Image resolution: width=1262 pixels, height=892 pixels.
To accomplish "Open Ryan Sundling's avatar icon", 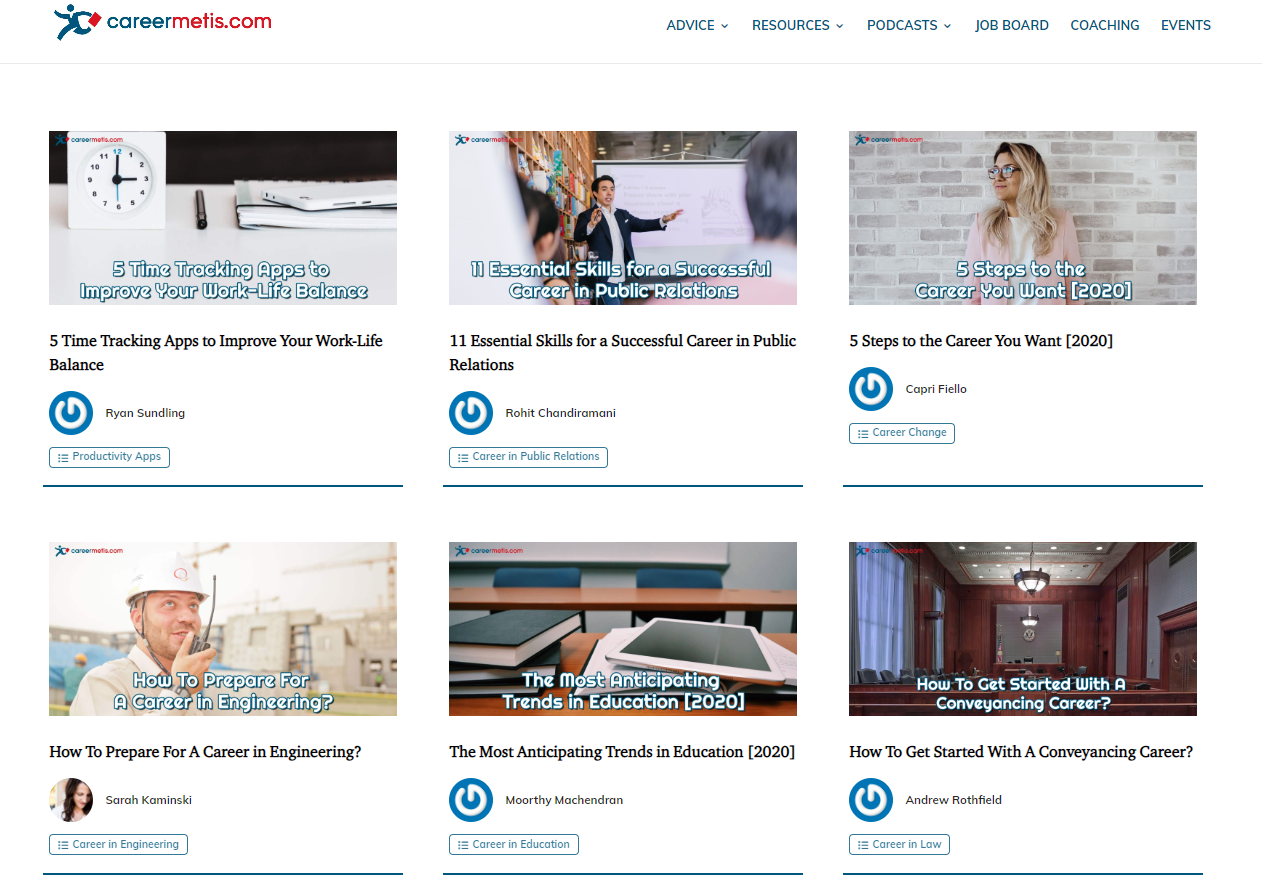I will 71,412.
